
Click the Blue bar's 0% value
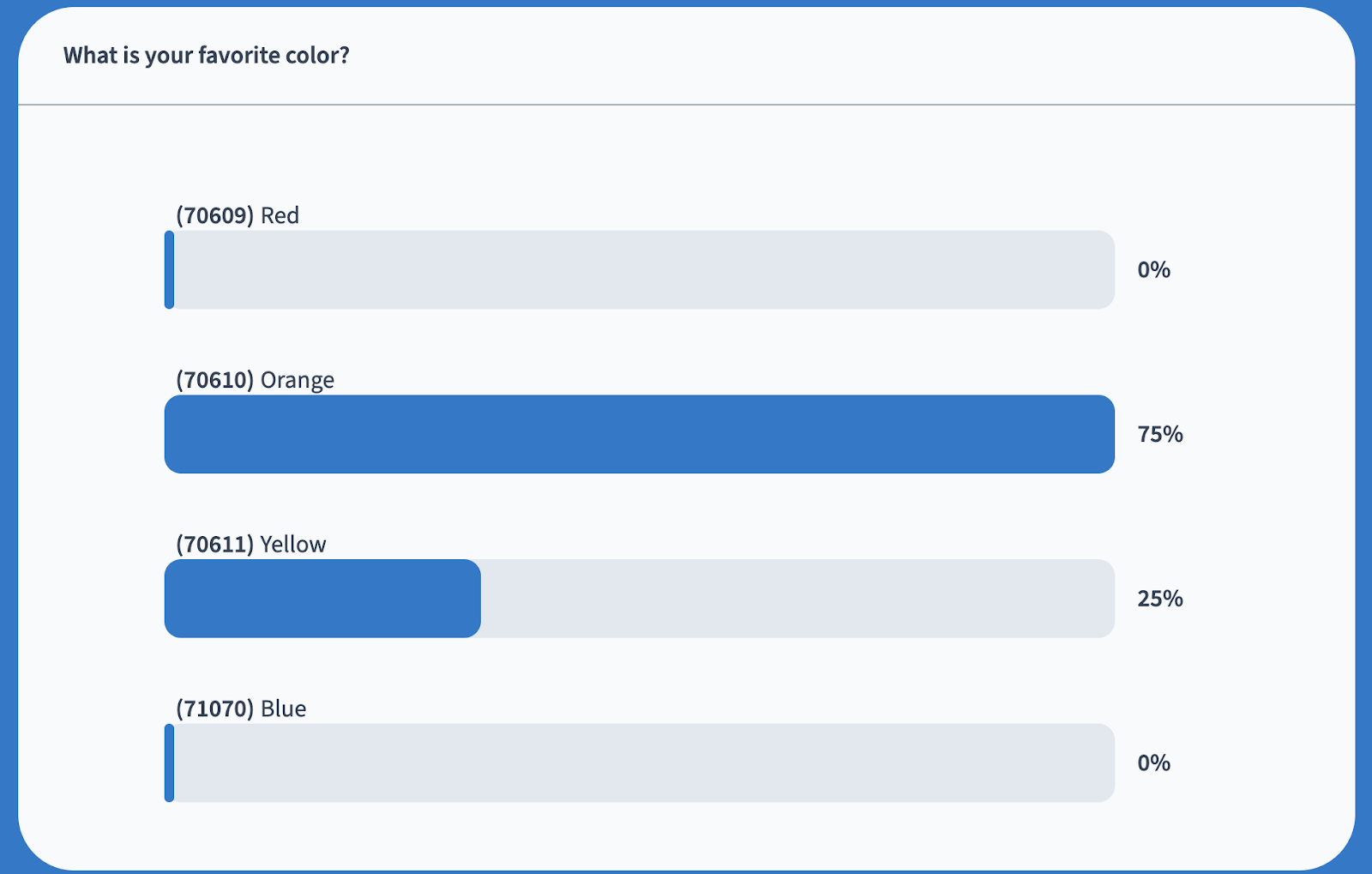1153,763
